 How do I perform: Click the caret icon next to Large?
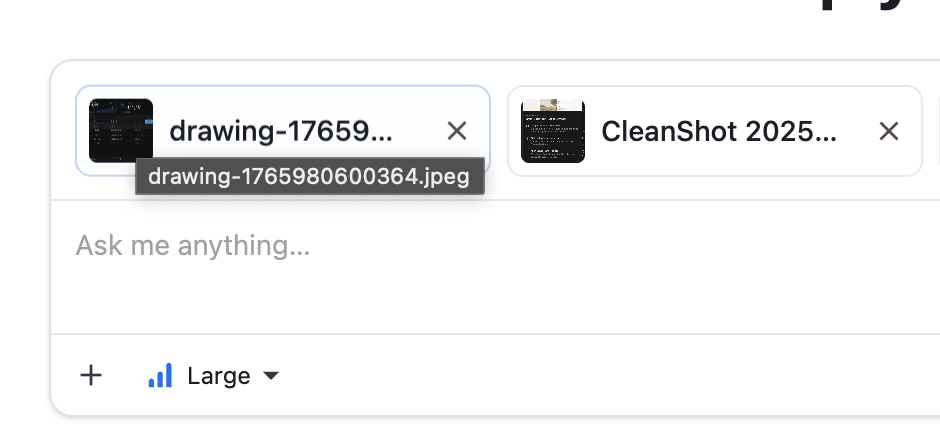click(270, 377)
